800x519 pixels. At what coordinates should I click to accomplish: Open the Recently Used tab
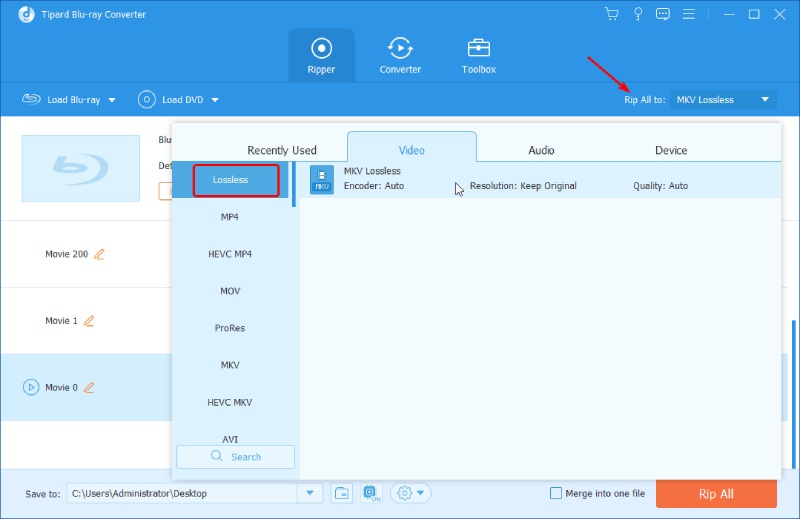tap(282, 150)
